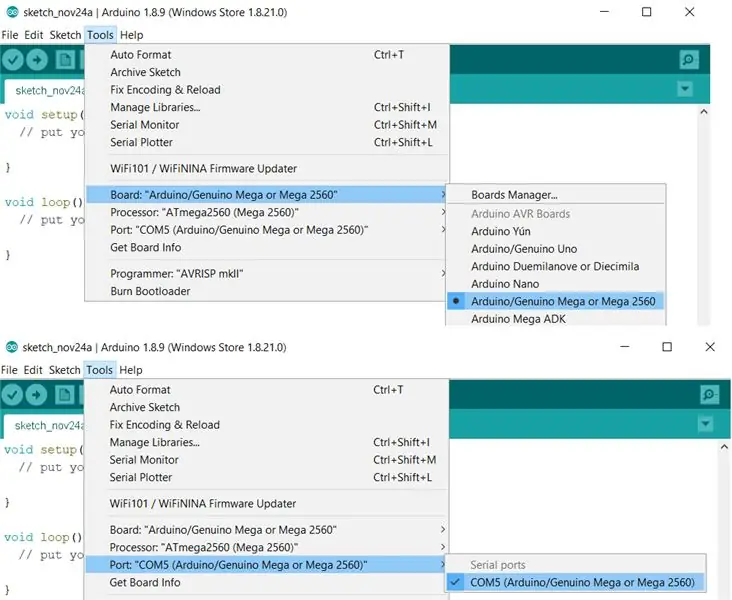Select sketch_nov24a tab in bottom window
The image size is (732, 600).
click(44, 426)
